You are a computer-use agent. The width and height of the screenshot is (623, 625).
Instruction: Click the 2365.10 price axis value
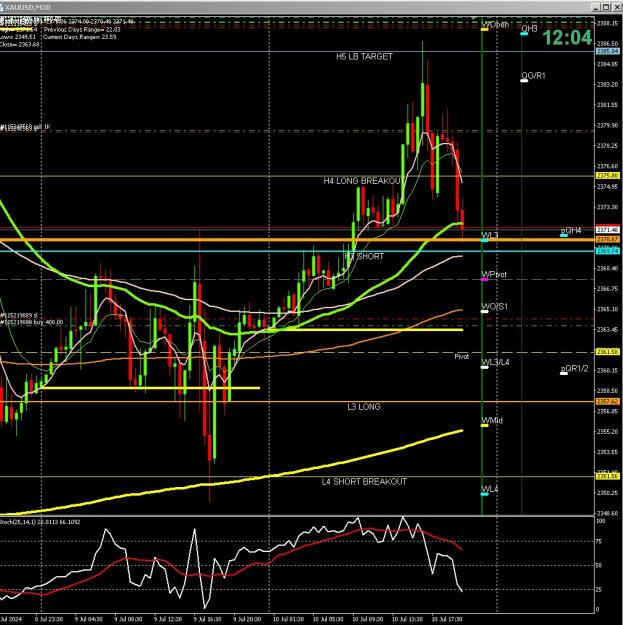[x=607, y=309]
